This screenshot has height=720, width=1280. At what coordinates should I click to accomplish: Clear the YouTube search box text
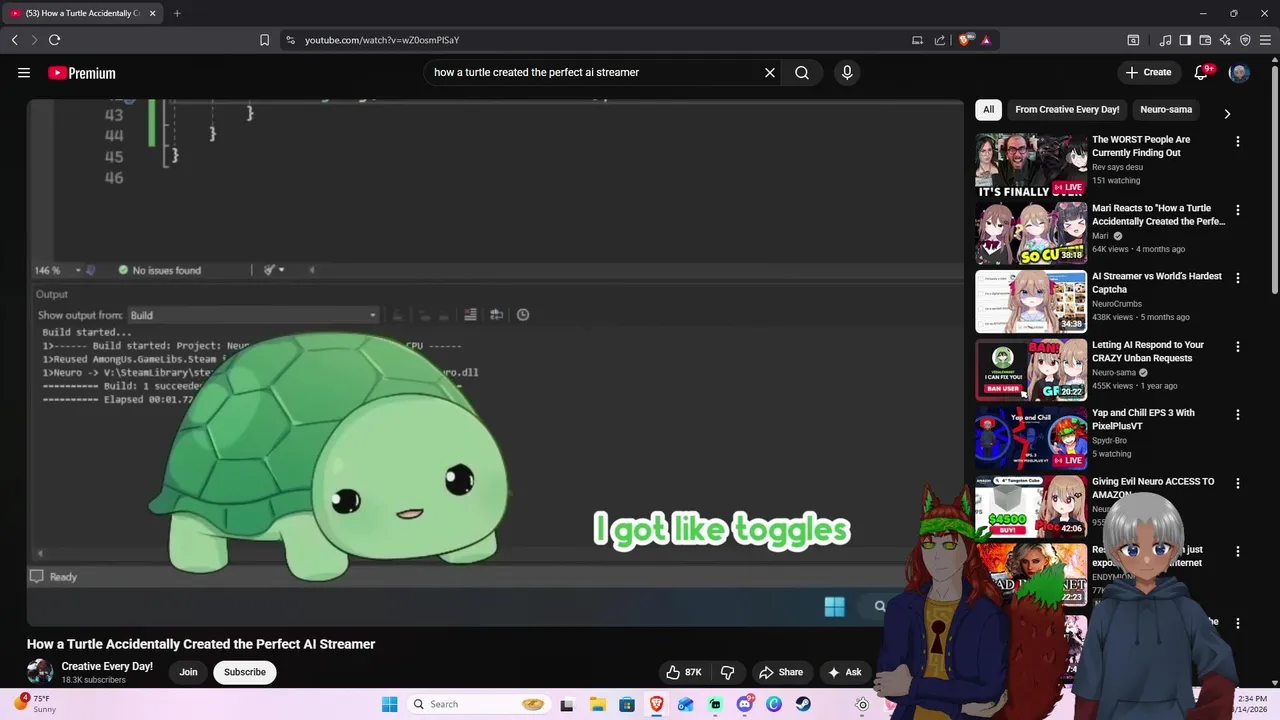770,72
